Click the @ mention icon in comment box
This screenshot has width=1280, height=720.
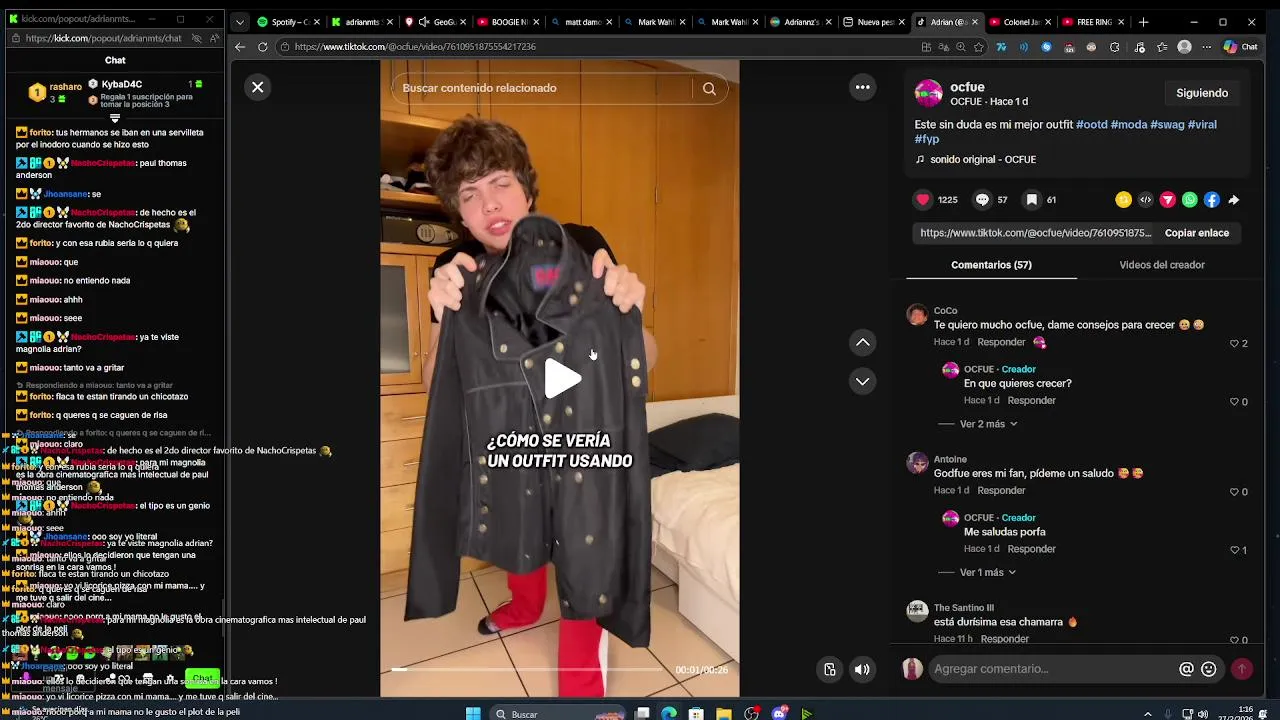[x=1186, y=669]
